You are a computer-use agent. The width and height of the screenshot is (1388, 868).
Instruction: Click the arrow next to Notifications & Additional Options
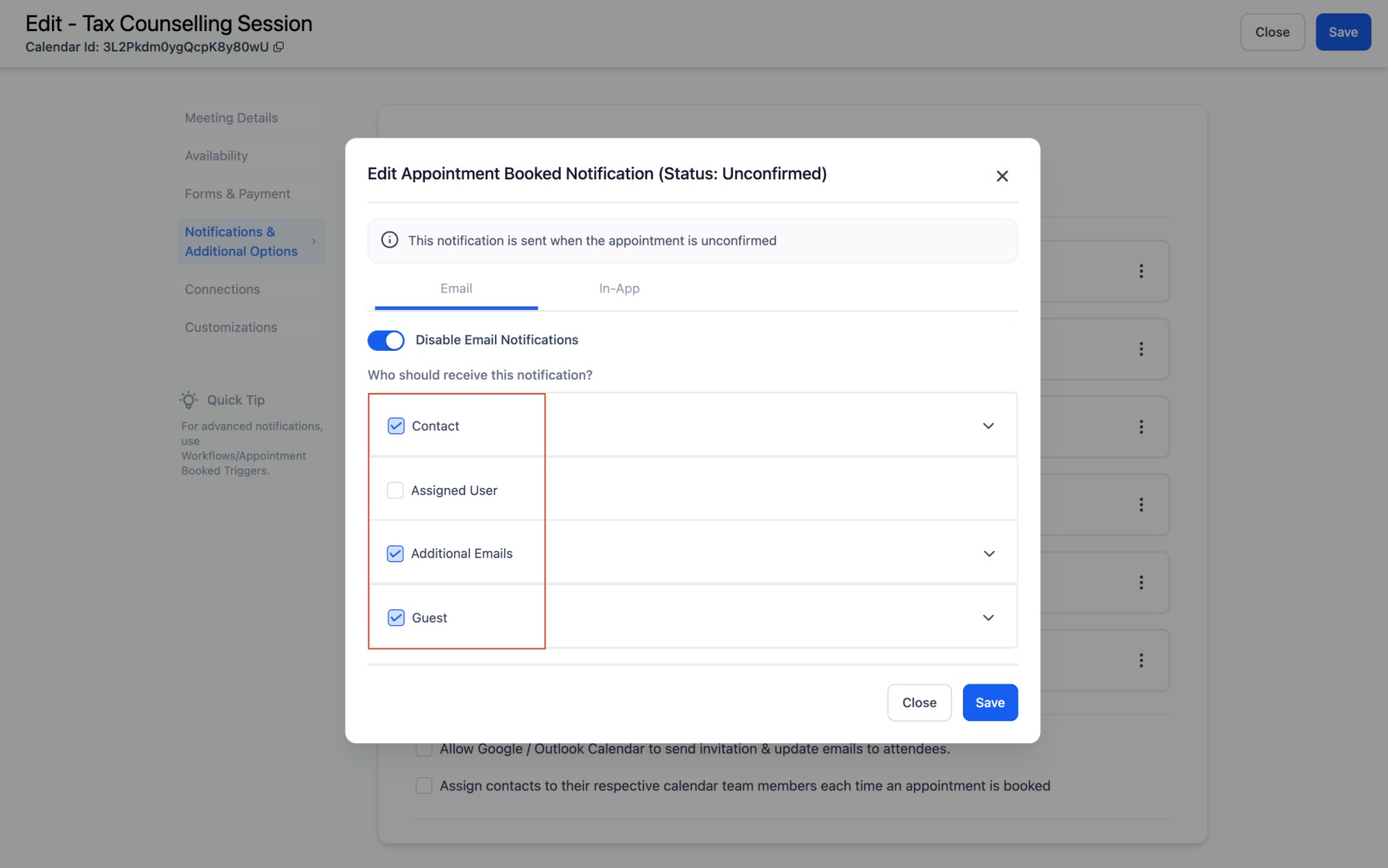(314, 241)
